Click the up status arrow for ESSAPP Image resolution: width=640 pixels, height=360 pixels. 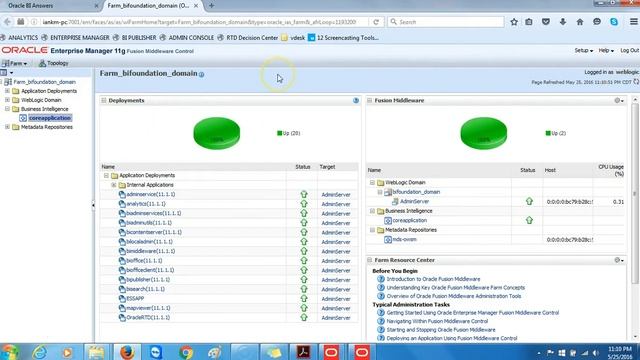click(304, 298)
